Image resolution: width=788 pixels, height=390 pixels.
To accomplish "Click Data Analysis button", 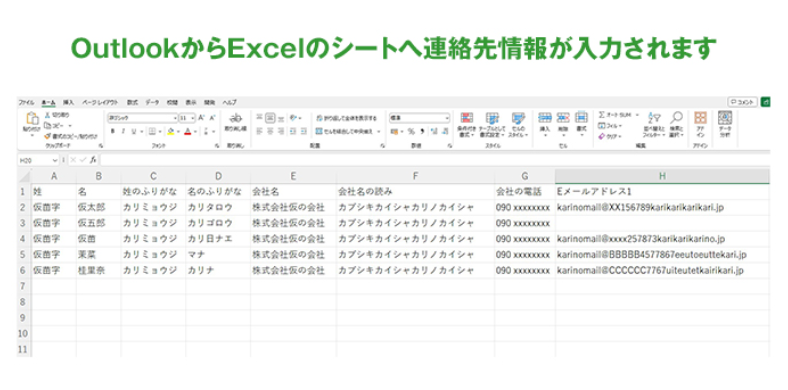I will [725, 125].
